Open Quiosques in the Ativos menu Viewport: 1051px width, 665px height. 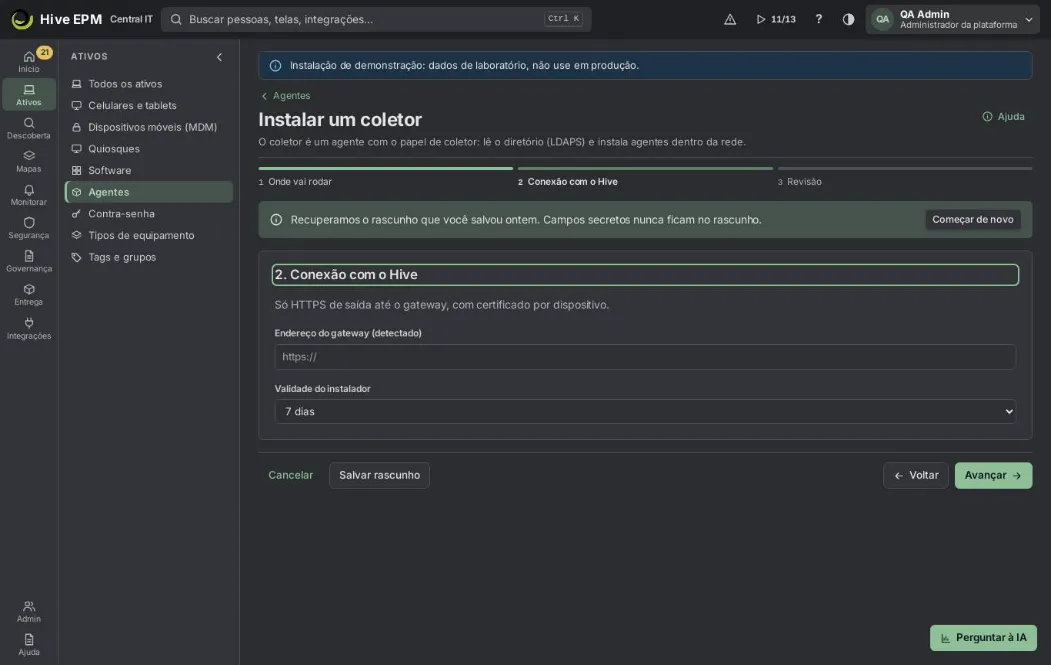(149, 149)
